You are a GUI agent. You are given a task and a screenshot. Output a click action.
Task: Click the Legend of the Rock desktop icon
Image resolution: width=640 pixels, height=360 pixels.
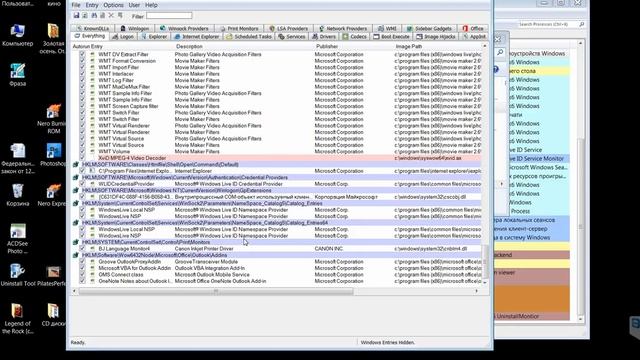pyautogui.click(x=18, y=311)
